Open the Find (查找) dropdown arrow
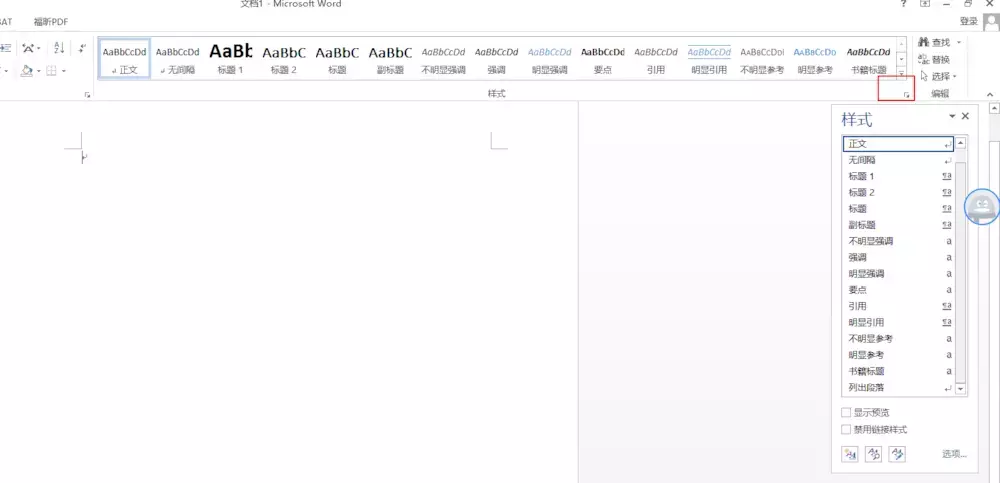Screen dimensions: 1000x483 pyautogui.click(x=959, y=43)
